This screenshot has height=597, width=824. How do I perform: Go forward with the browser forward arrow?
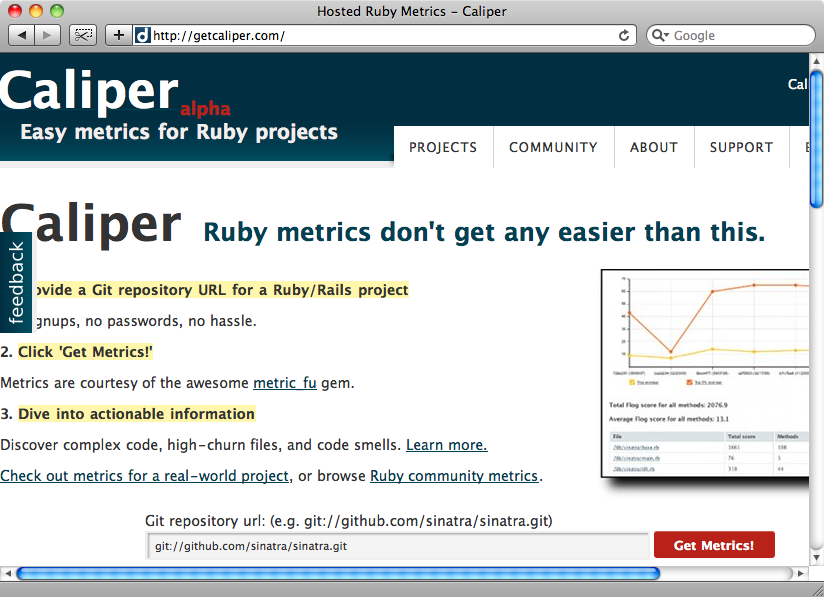coord(48,35)
